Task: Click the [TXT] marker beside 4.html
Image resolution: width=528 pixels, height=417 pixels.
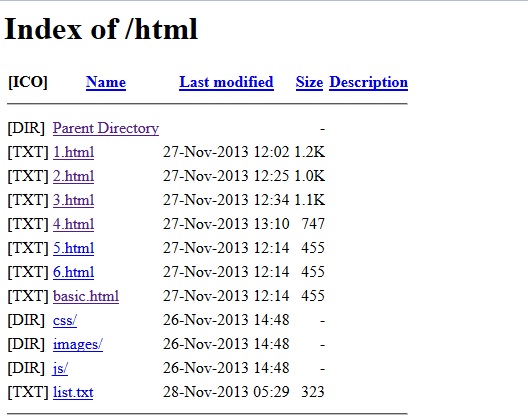Action: pos(28,224)
